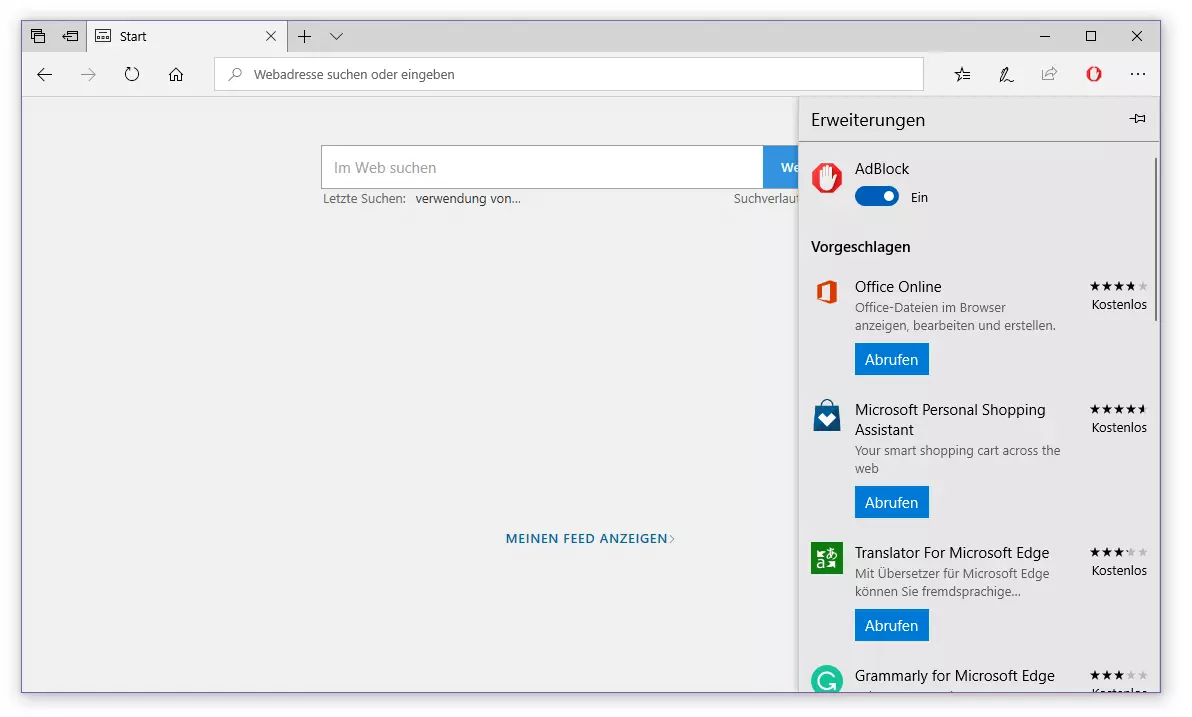Set current tabs aside icon
Viewport: 1192px width, 717px height.
click(71, 36)
